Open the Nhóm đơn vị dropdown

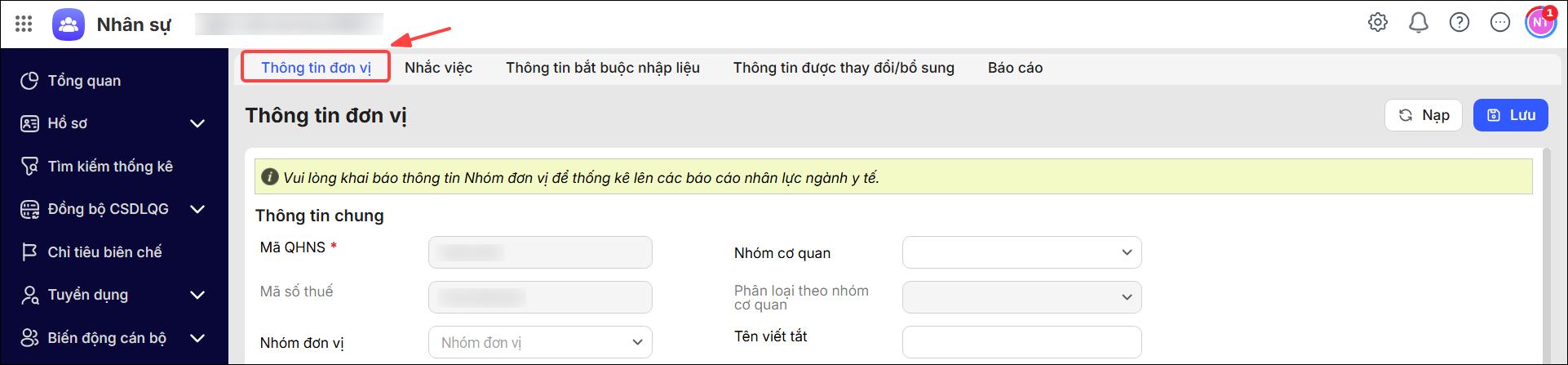(x=540, y=342)
